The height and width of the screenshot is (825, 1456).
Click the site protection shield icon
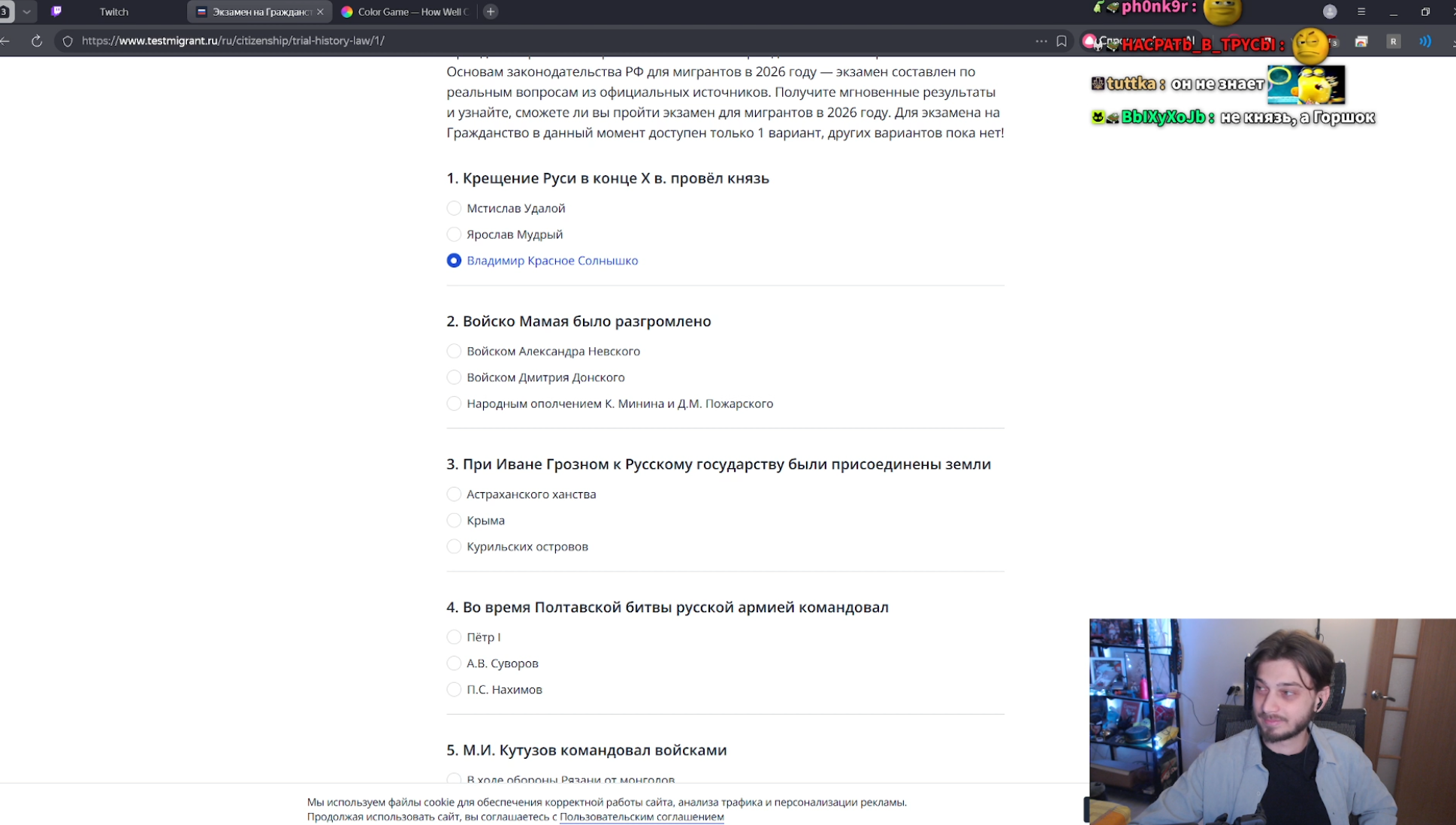pyautogui.click(x=68, y=41)
